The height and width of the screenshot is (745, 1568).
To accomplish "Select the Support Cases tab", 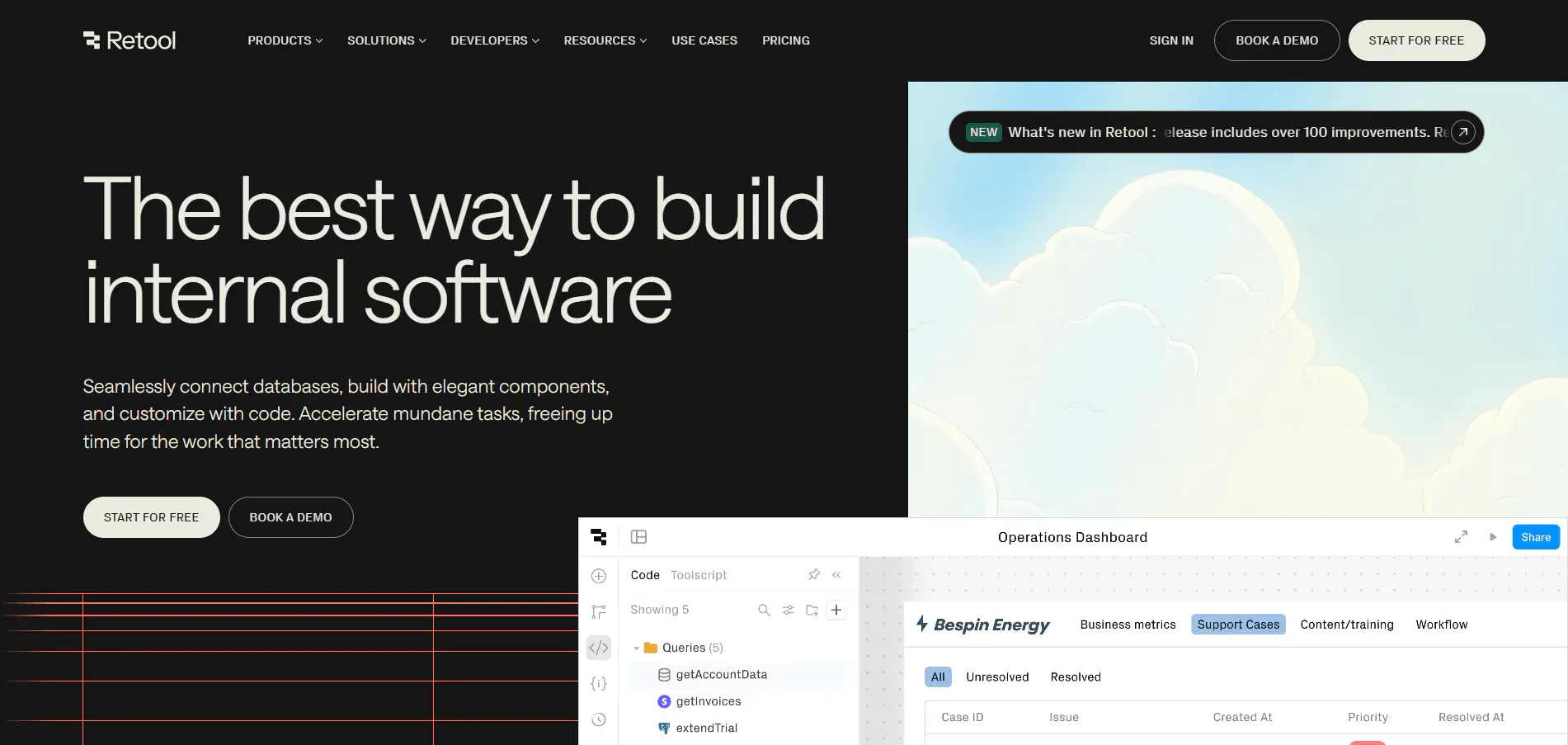I will tap(1238, 625).
